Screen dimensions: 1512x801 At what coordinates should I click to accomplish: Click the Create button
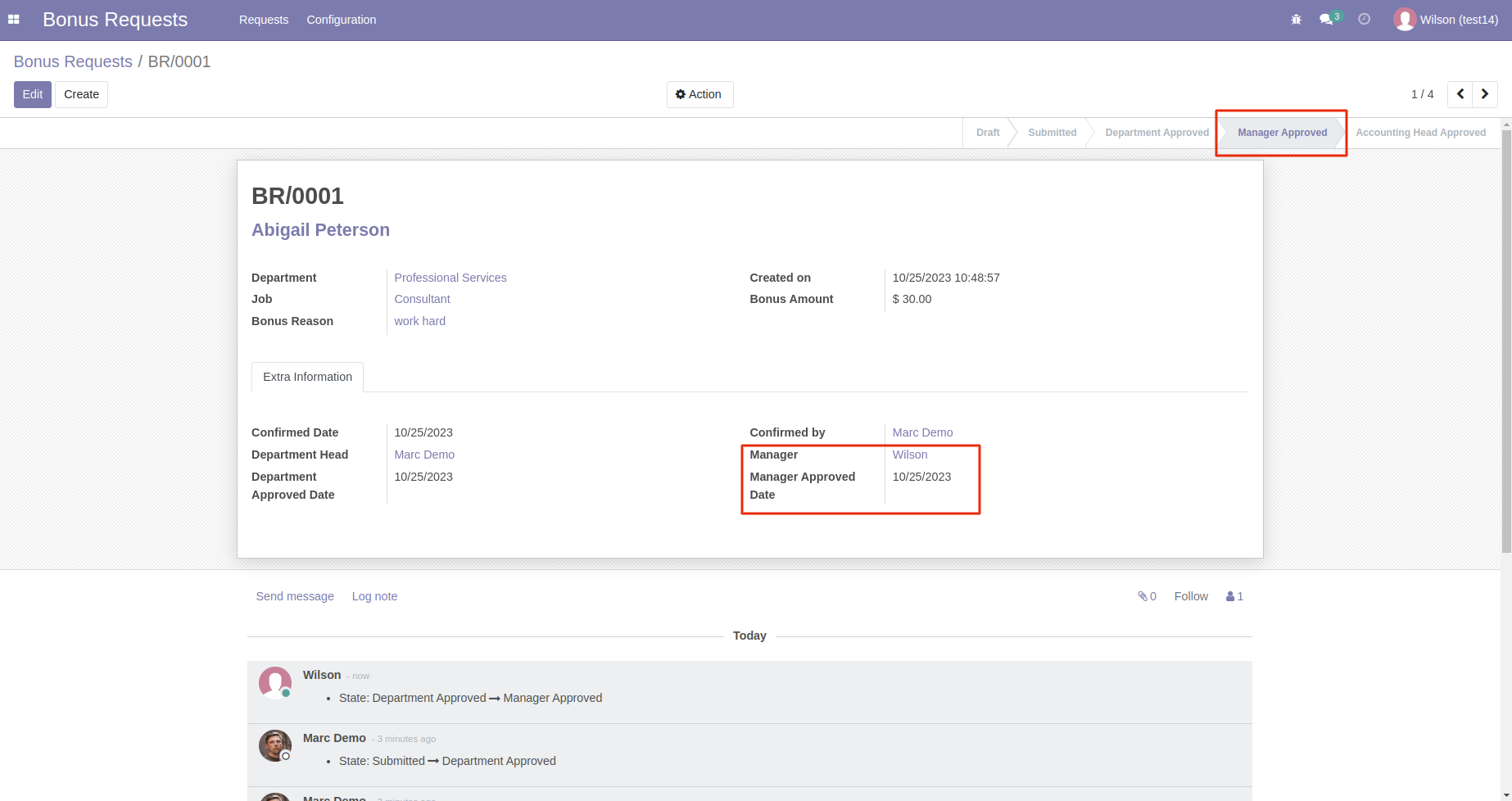coord(82,94)
